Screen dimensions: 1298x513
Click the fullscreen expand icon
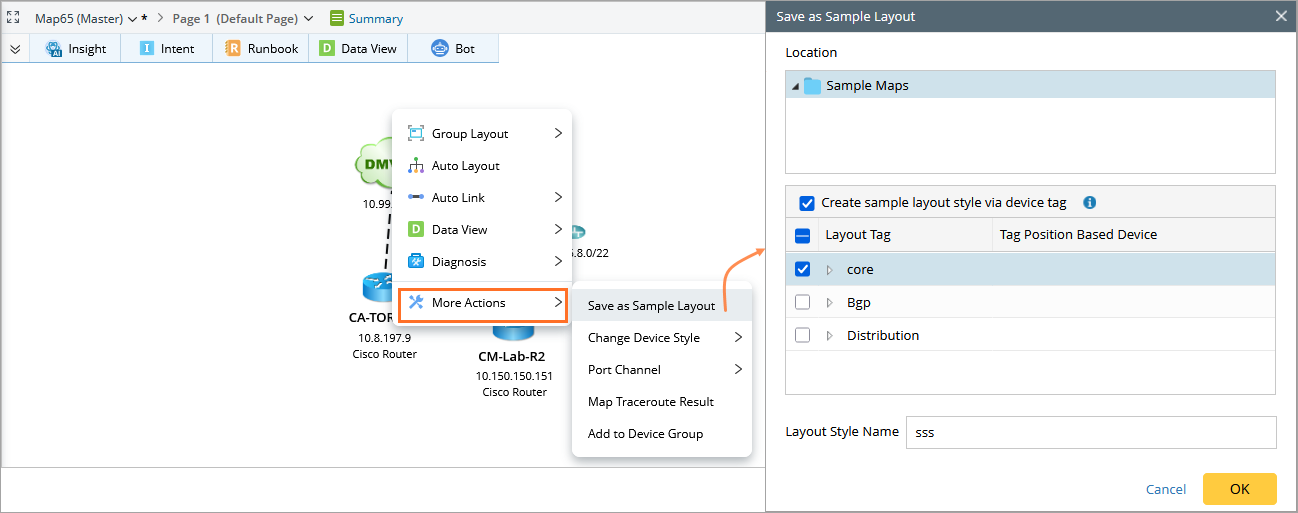click(x=14, y=18)
